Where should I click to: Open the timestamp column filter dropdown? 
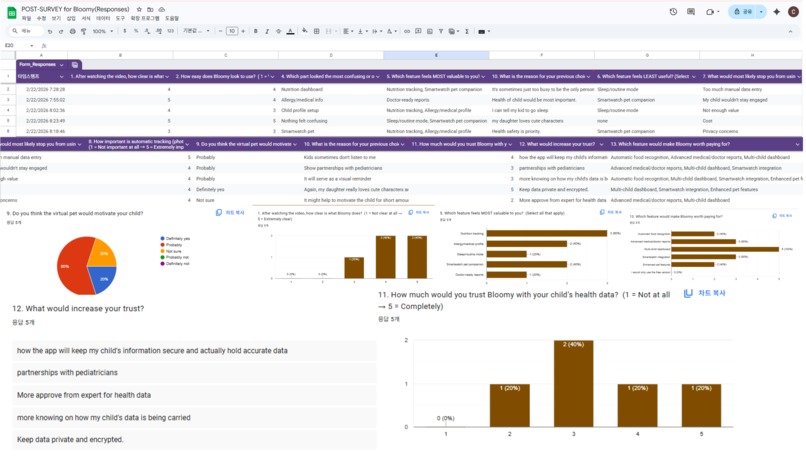coord(62,77)
